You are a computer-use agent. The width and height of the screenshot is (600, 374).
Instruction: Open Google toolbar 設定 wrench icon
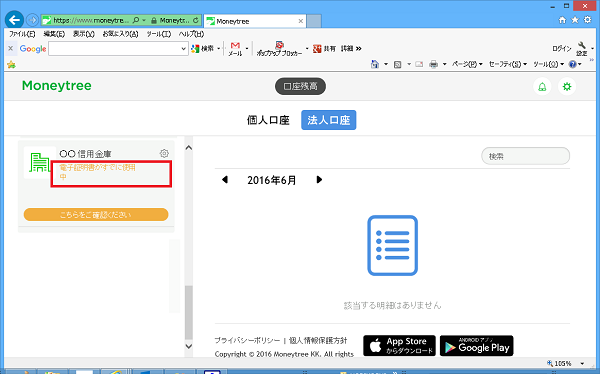pos(582,49)
